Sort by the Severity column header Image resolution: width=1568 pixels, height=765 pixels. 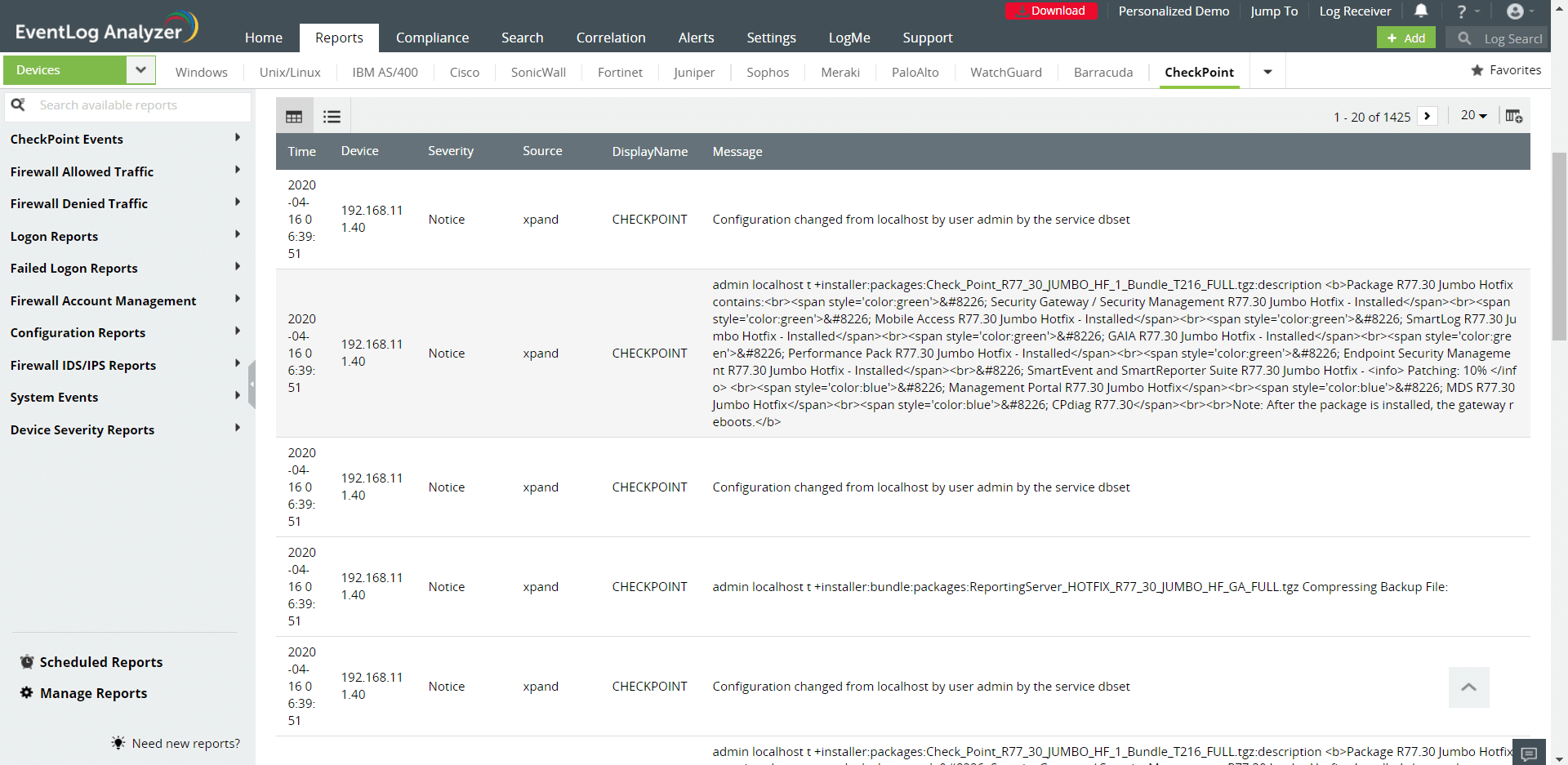click(451, 151)
